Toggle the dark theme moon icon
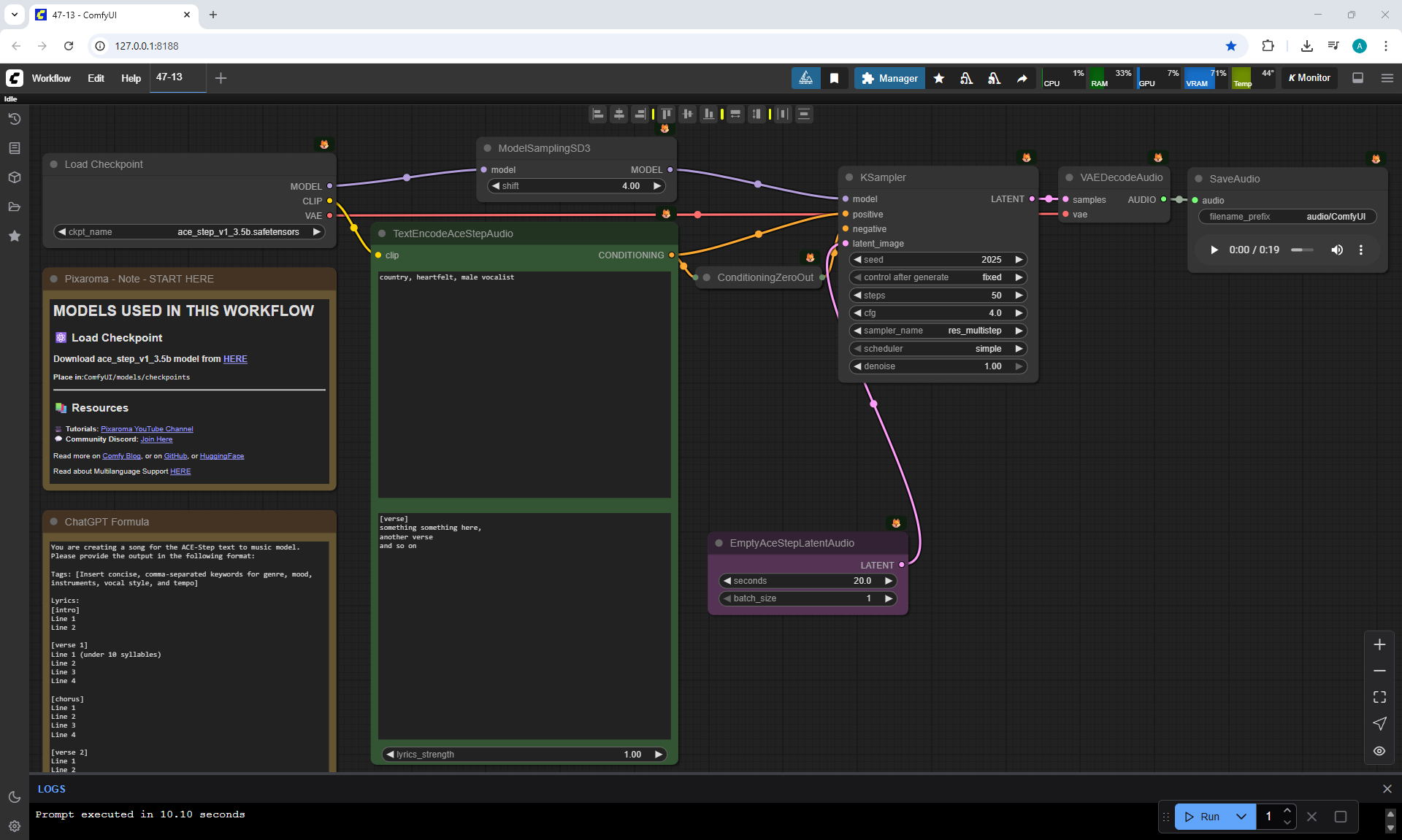Viewport: 1402px width, 840px height. pyautogui.click(x=14, y=797)
